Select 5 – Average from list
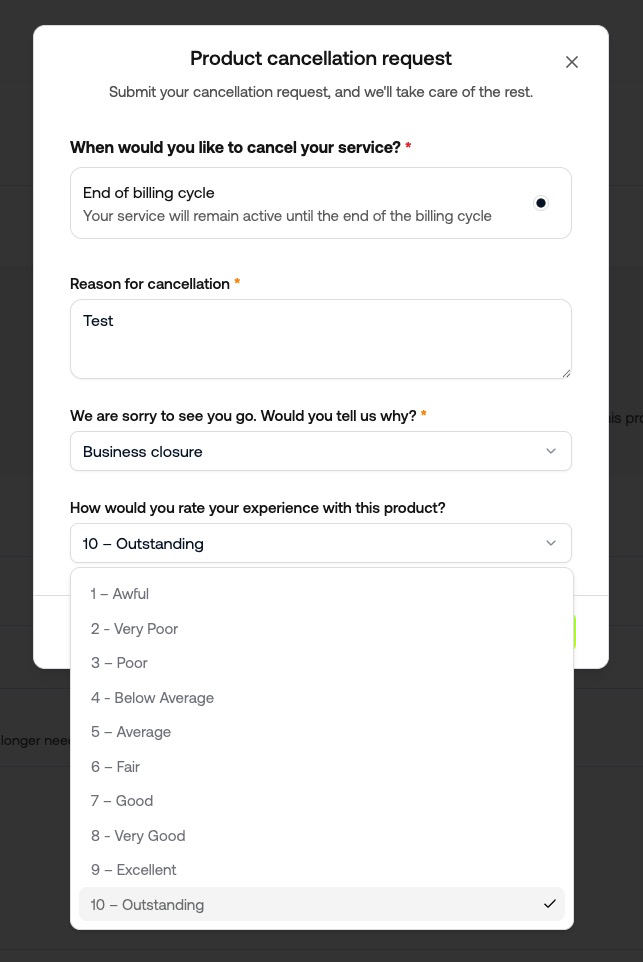The image size is (643, 962). (x=131, y=732)
